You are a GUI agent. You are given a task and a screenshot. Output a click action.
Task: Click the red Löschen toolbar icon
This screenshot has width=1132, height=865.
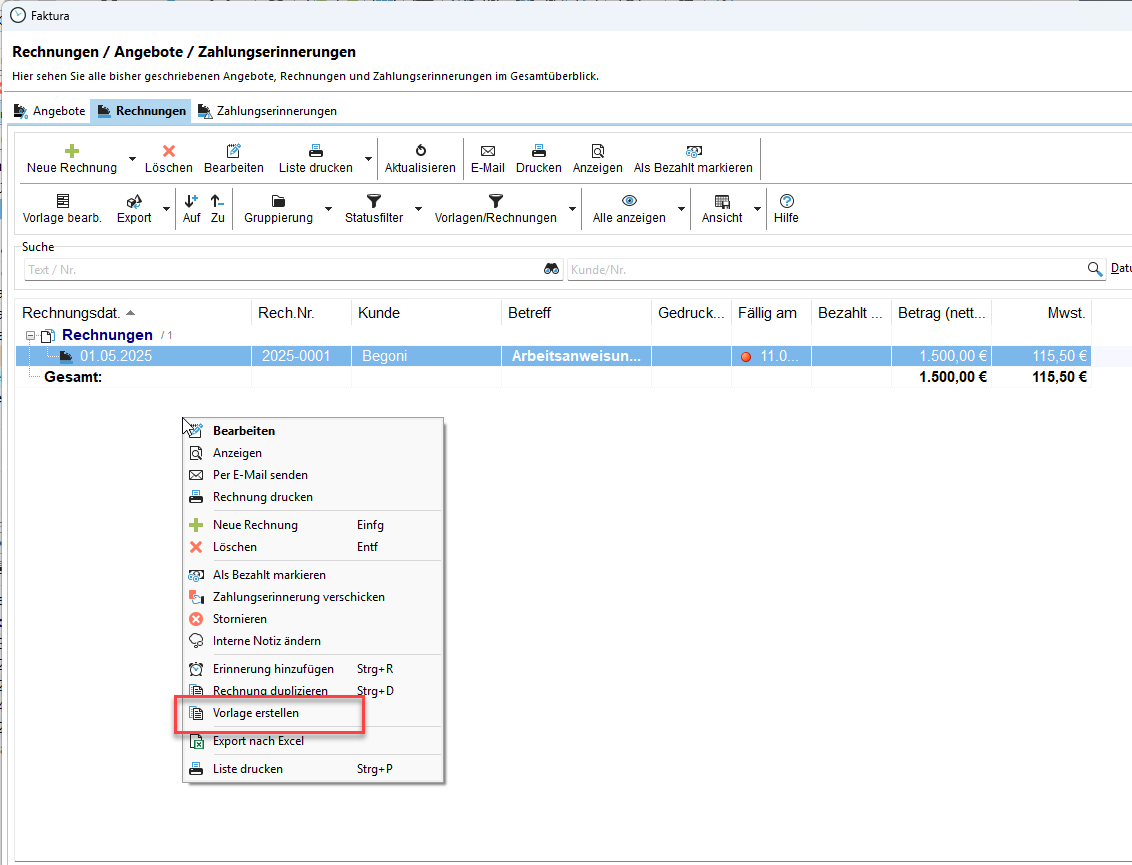(x=169, y=151)
